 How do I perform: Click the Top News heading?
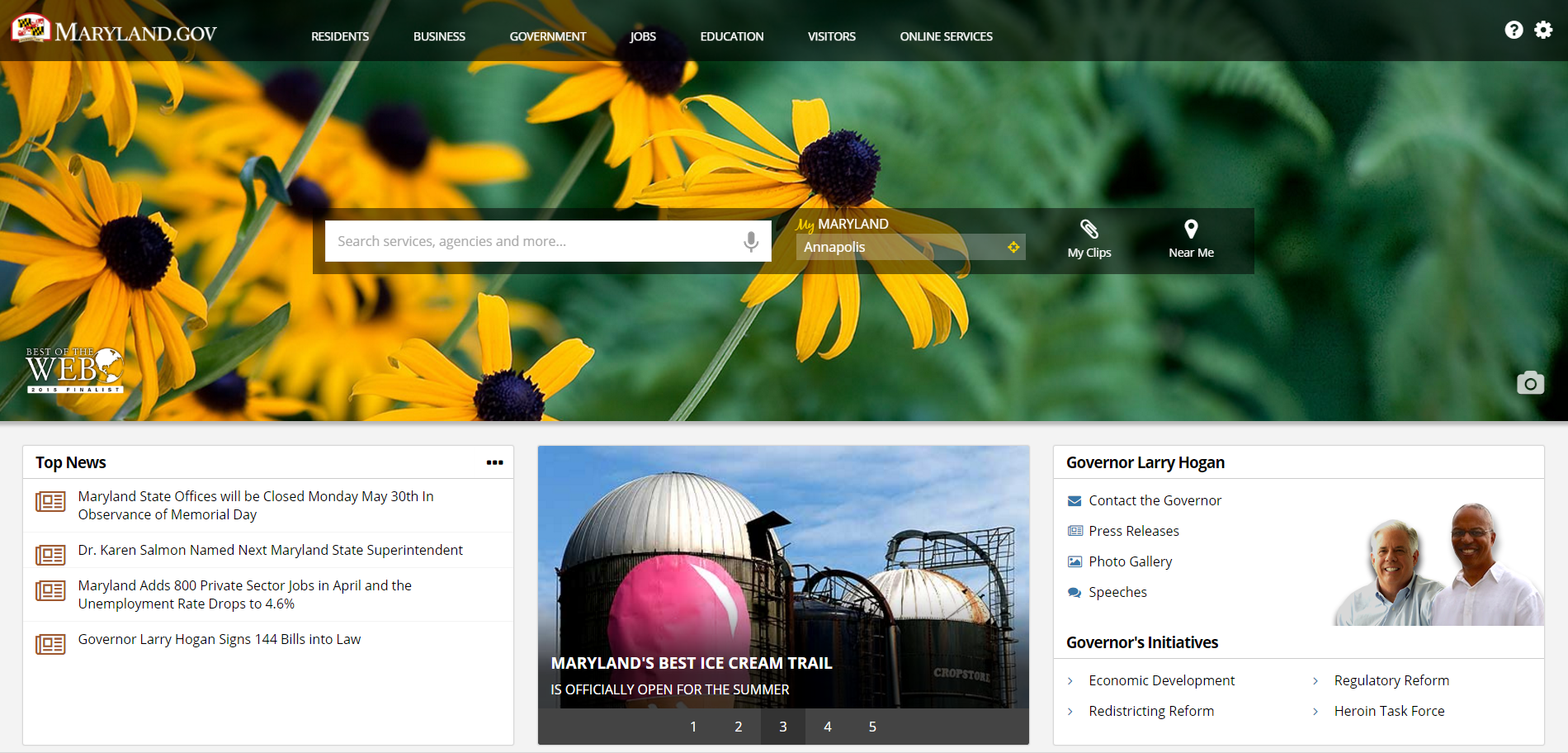pos(71,462)
